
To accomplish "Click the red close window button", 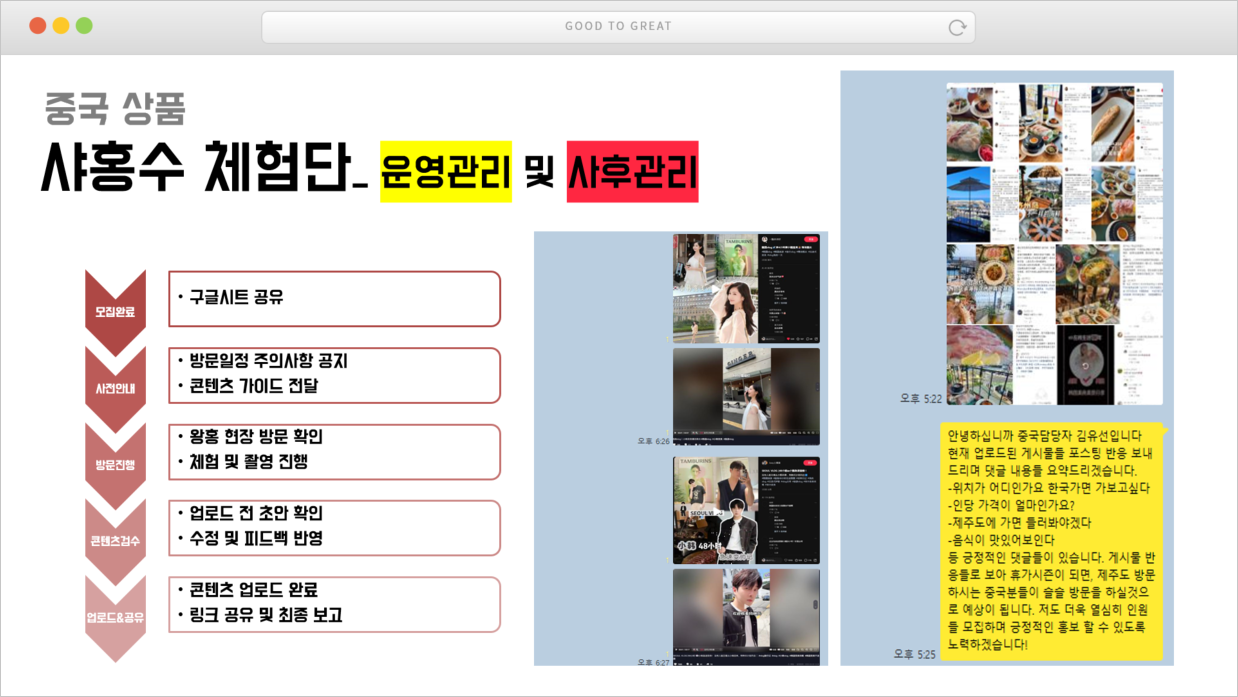I will (38, 26).
